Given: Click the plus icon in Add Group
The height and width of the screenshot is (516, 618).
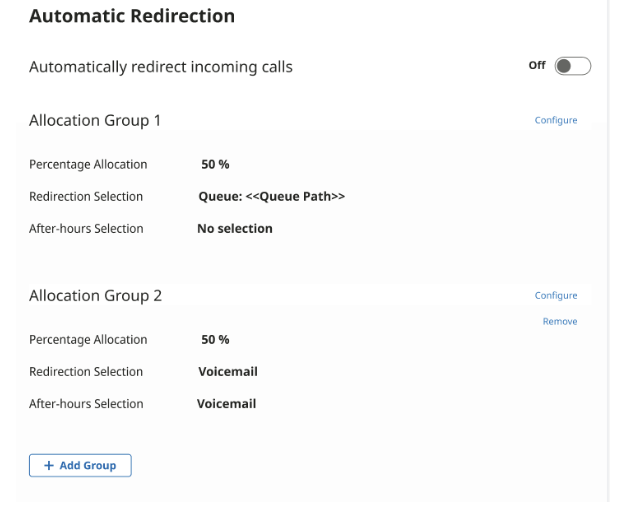Looking at the screenshot, I should (x=48, y=466).
